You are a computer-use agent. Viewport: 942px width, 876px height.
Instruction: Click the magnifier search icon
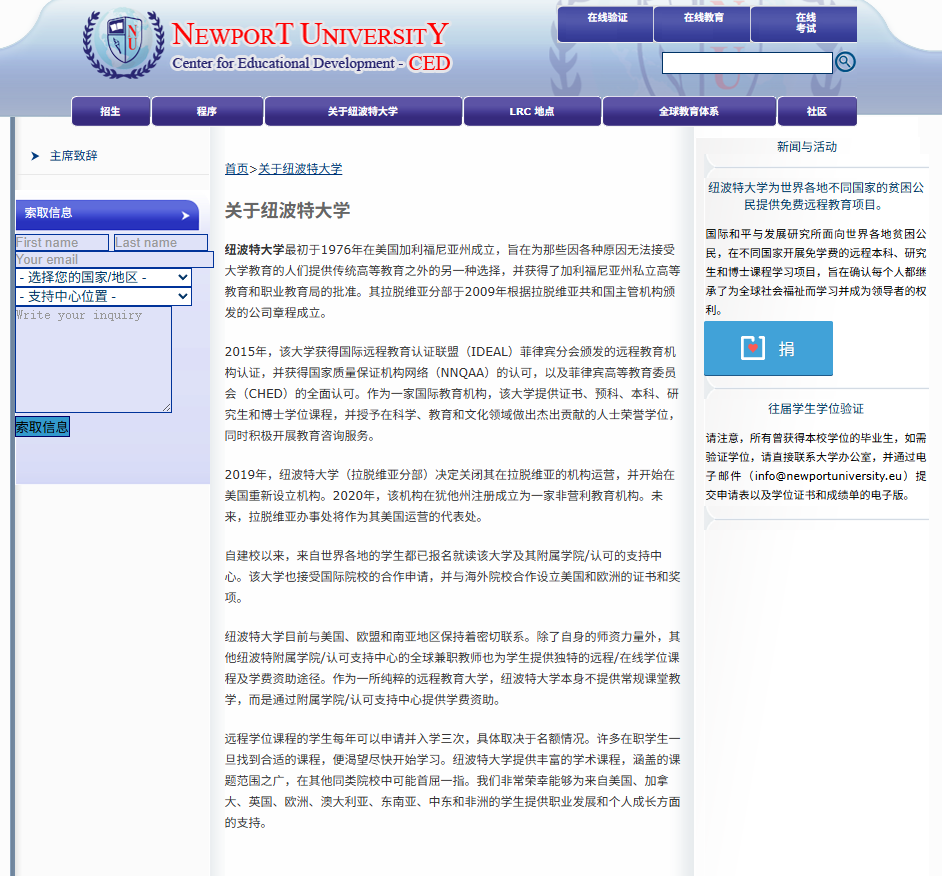pos(845,62)
